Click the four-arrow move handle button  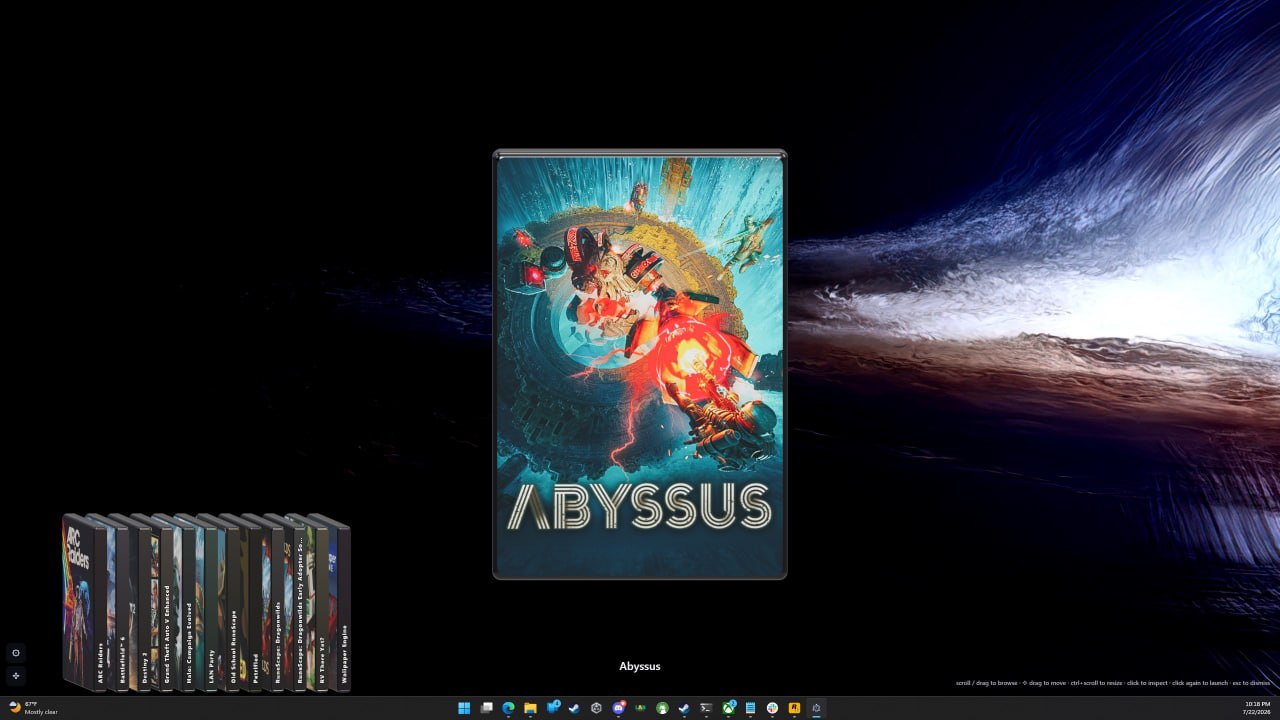point(16,676)
